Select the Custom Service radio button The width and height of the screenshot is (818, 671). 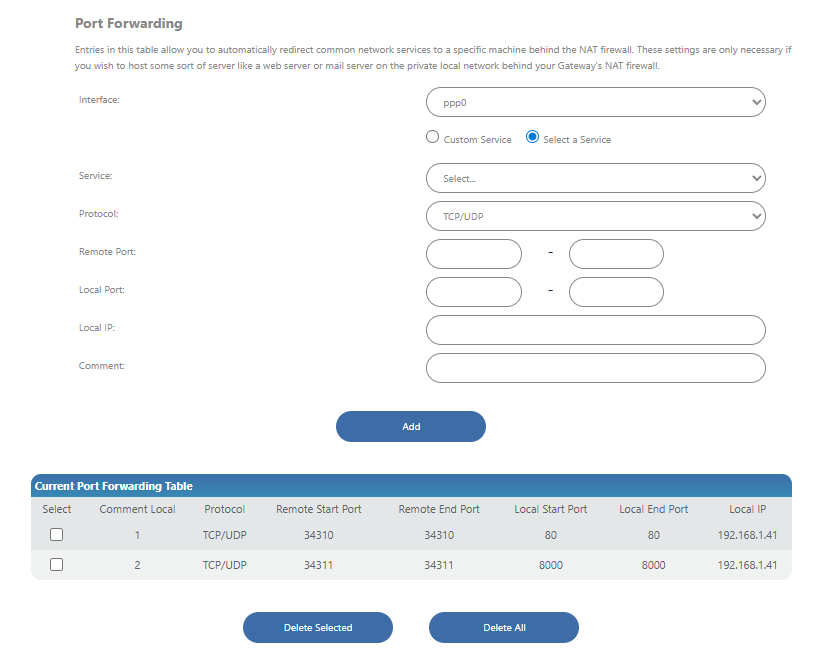432,137
